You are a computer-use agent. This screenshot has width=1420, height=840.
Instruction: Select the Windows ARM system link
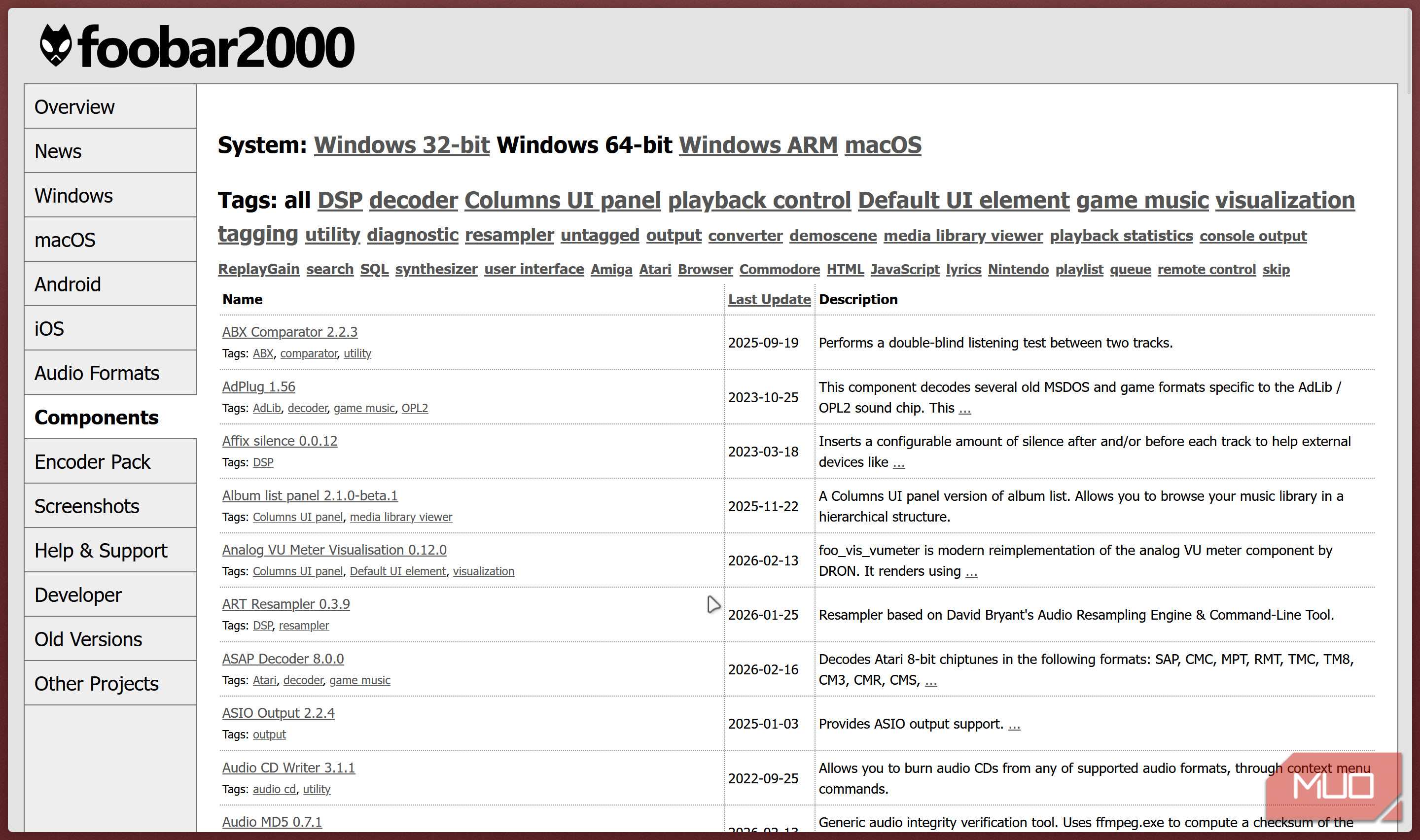coord(758,145)
